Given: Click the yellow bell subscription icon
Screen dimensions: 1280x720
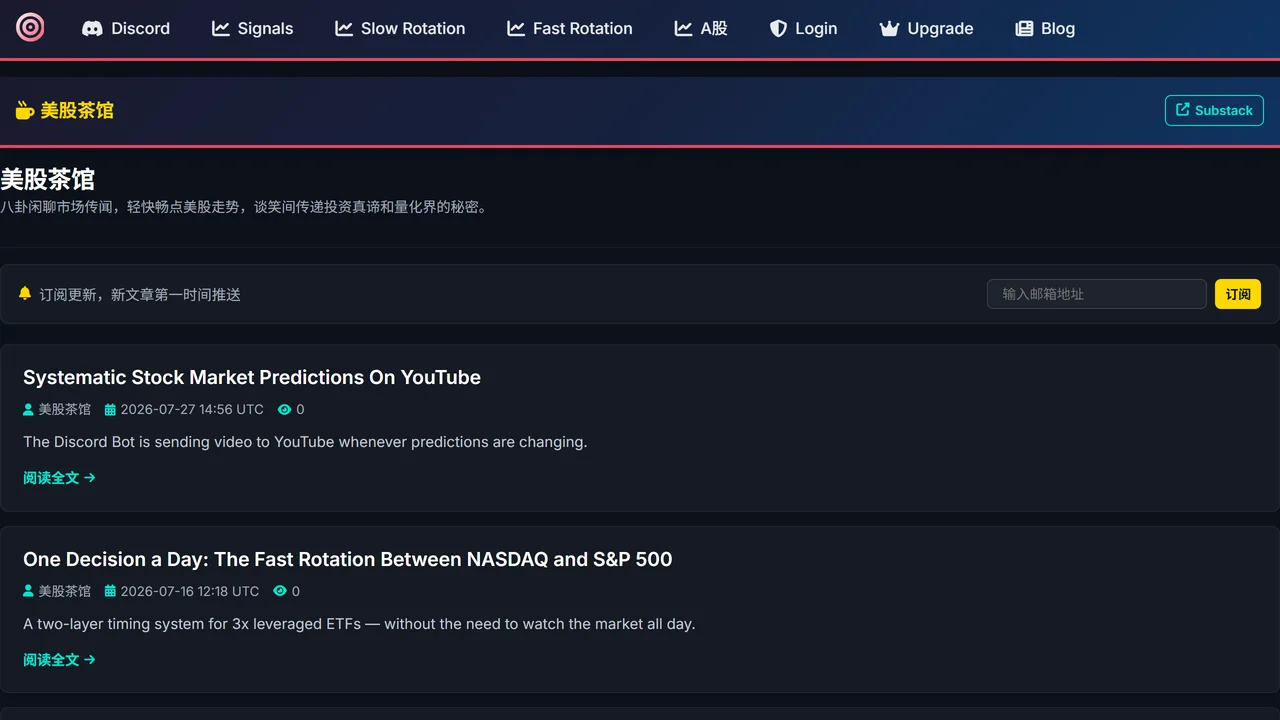Looking at the screenshot, I should (25, 293).
